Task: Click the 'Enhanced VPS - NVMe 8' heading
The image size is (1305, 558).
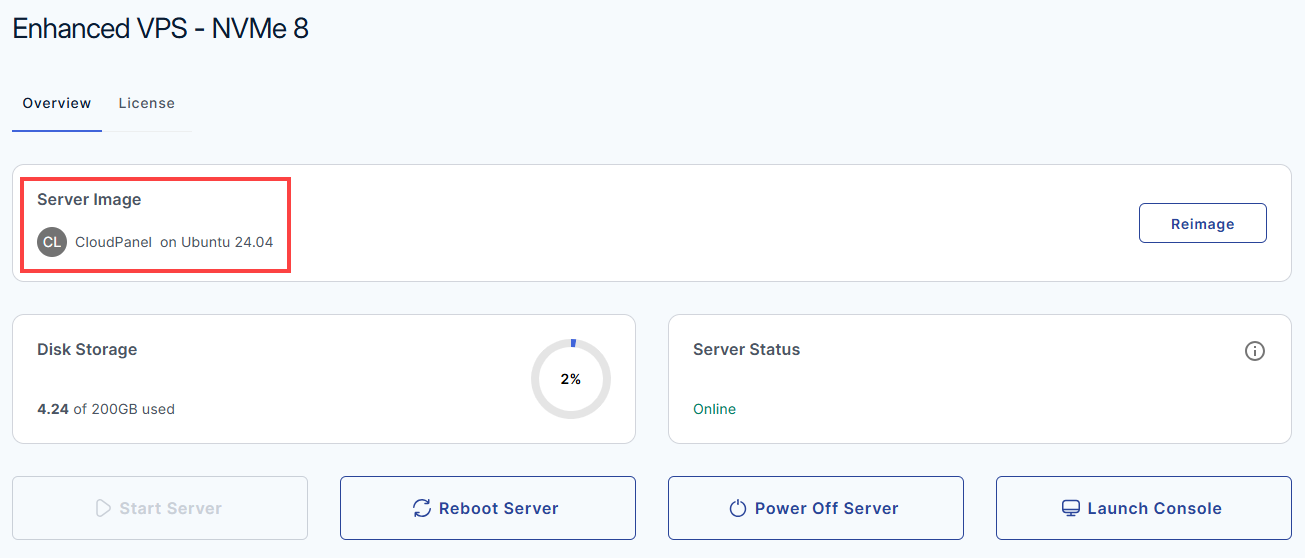Action: point(160,28)
